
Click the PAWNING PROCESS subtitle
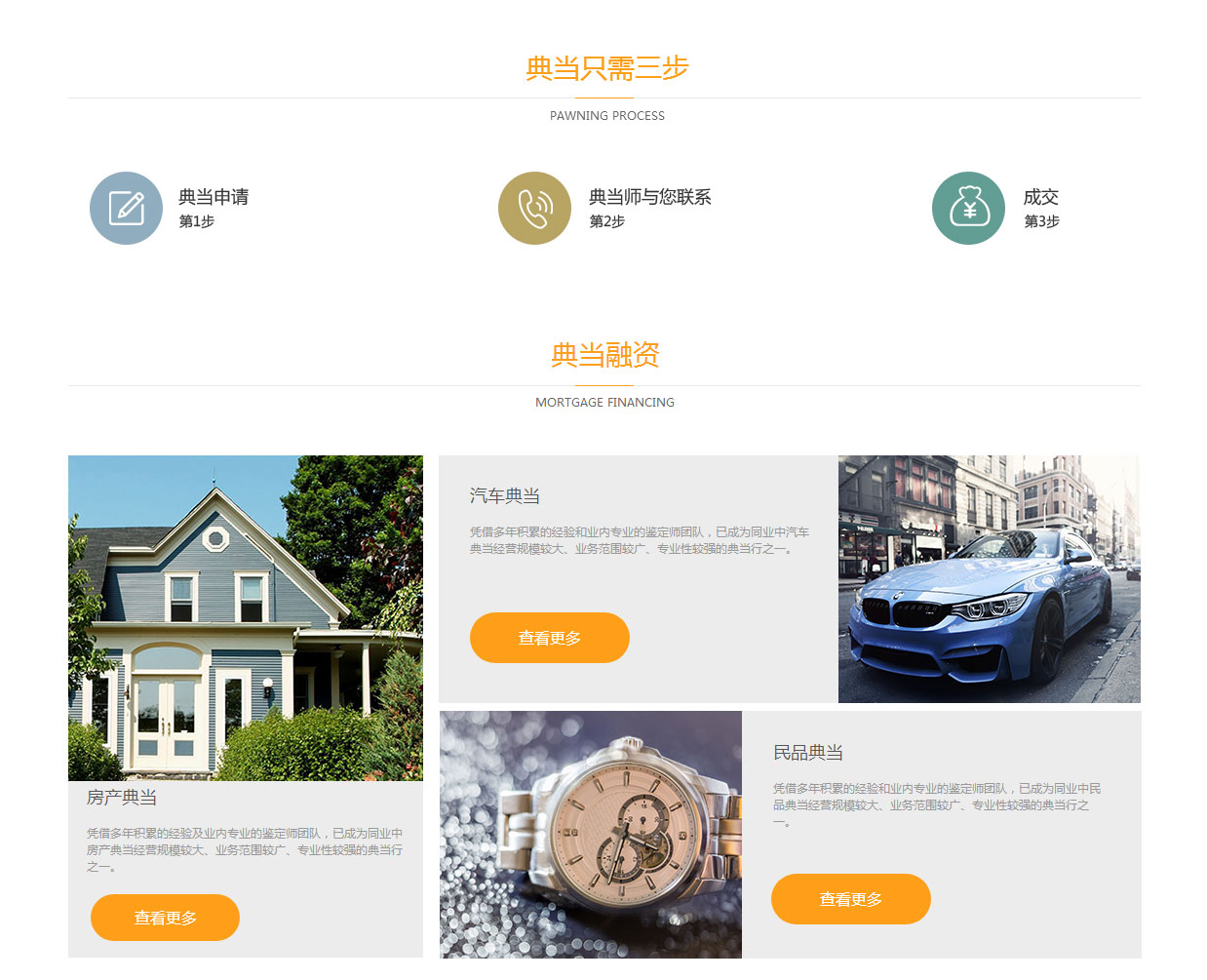click(606, 116)
